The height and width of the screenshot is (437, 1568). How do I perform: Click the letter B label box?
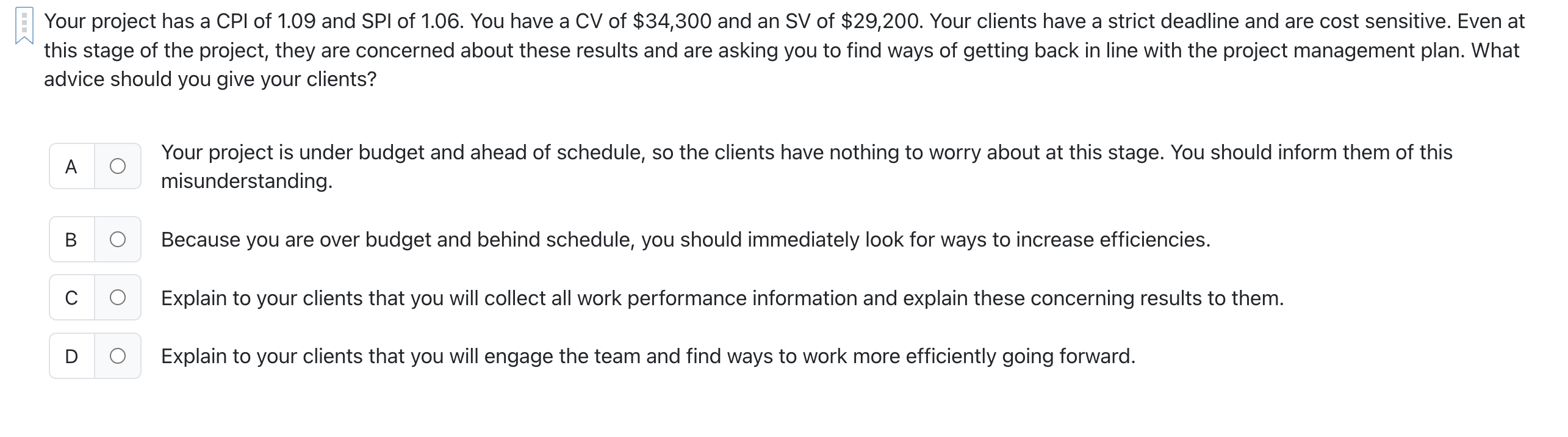[x=71, y=240]
